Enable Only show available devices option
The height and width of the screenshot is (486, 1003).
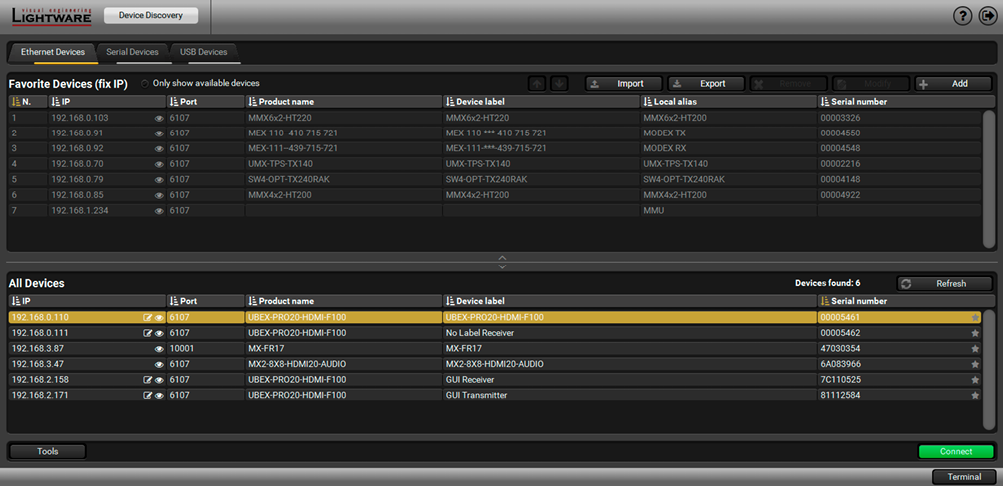click(x=146, y=83)
